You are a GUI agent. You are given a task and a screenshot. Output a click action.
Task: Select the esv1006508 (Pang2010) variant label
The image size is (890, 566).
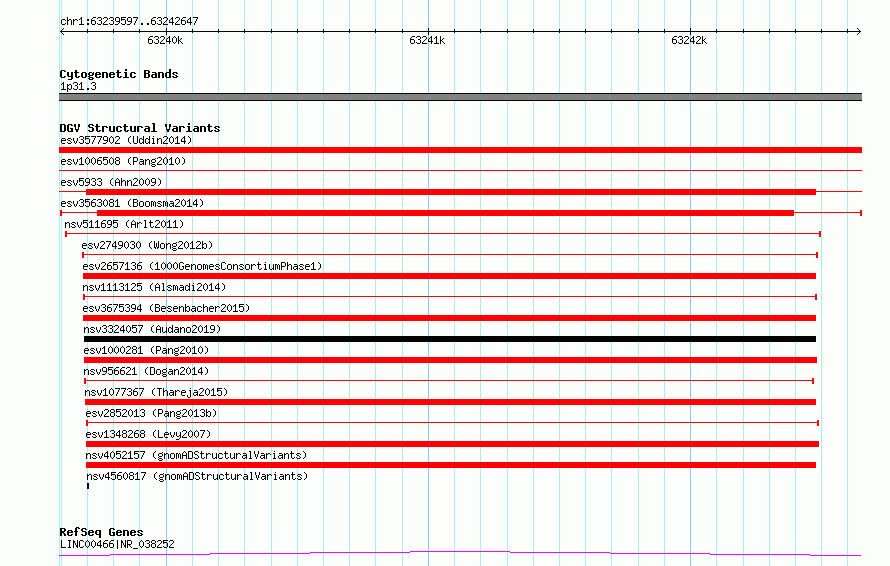point(123,161)
